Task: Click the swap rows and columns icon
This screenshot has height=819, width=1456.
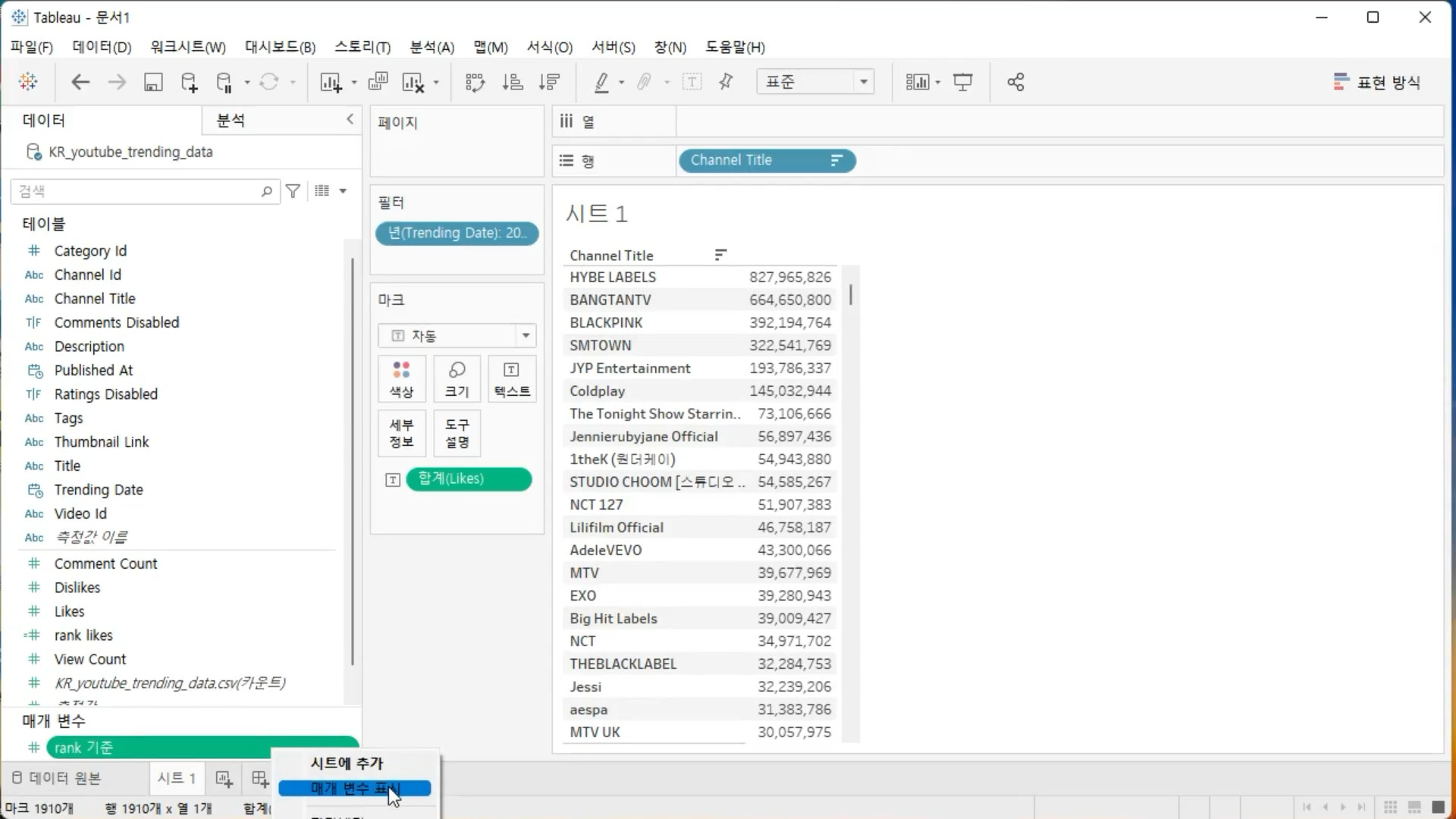Action: [475, 82]
